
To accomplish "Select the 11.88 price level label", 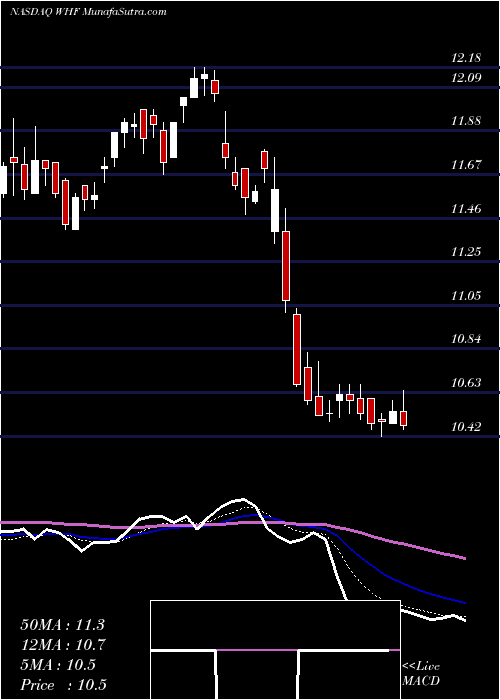I will [x=466, y=121].
